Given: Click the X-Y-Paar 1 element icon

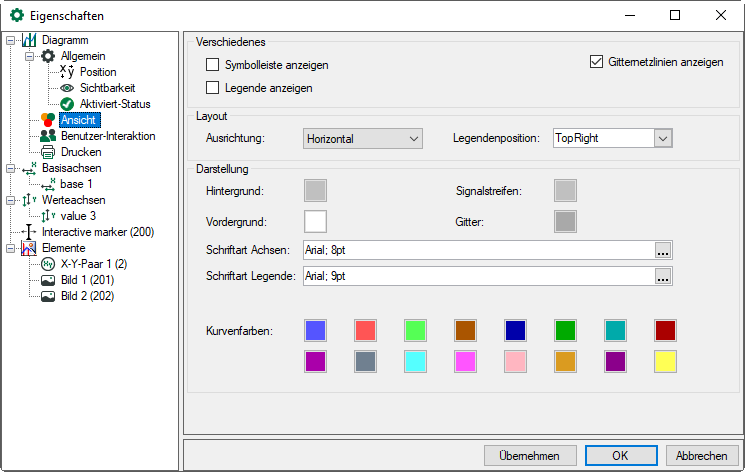Looking at the screenshot, I should click(x=48, y=264).
